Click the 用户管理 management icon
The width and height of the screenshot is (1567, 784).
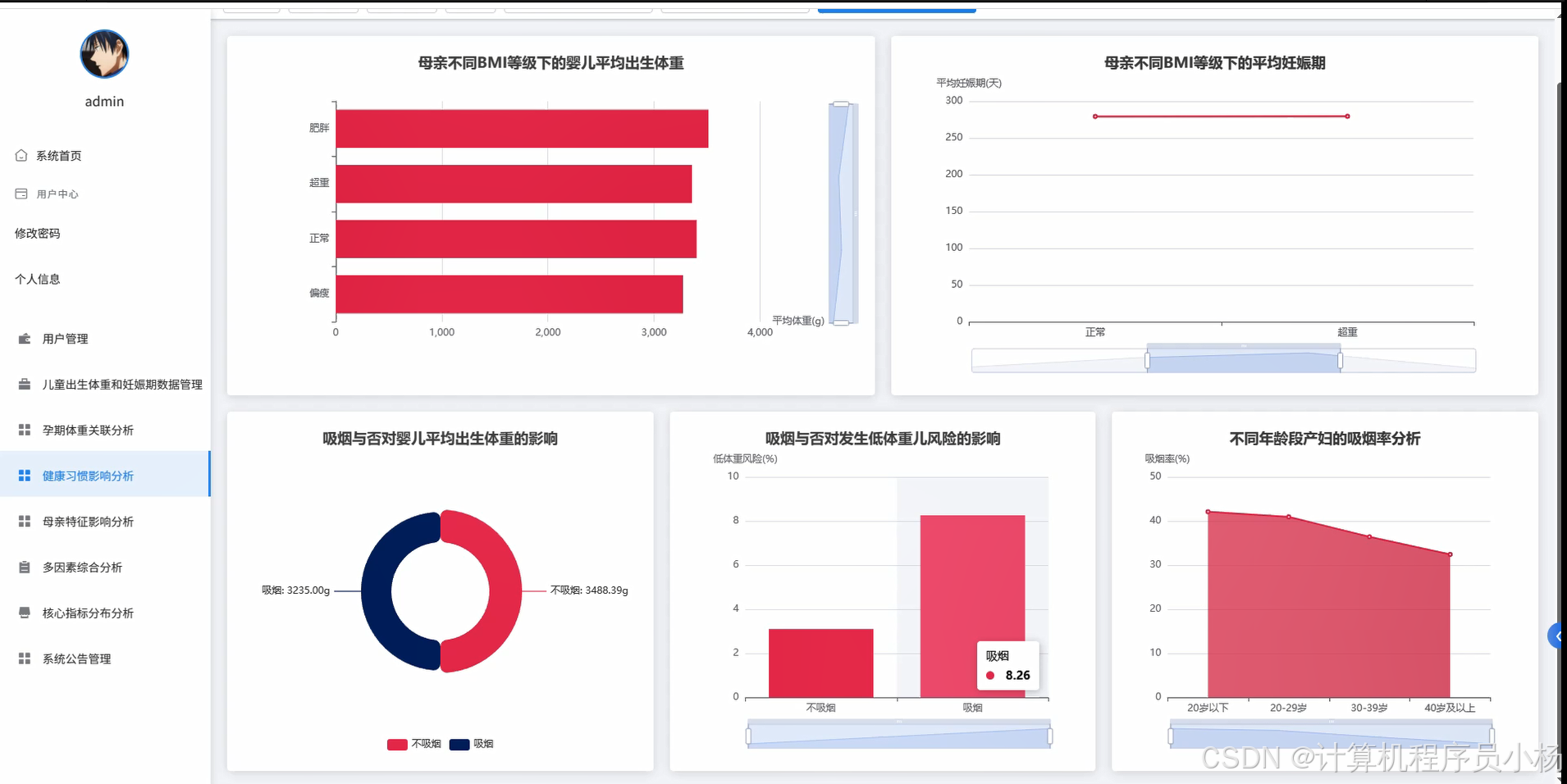(23, 338)
